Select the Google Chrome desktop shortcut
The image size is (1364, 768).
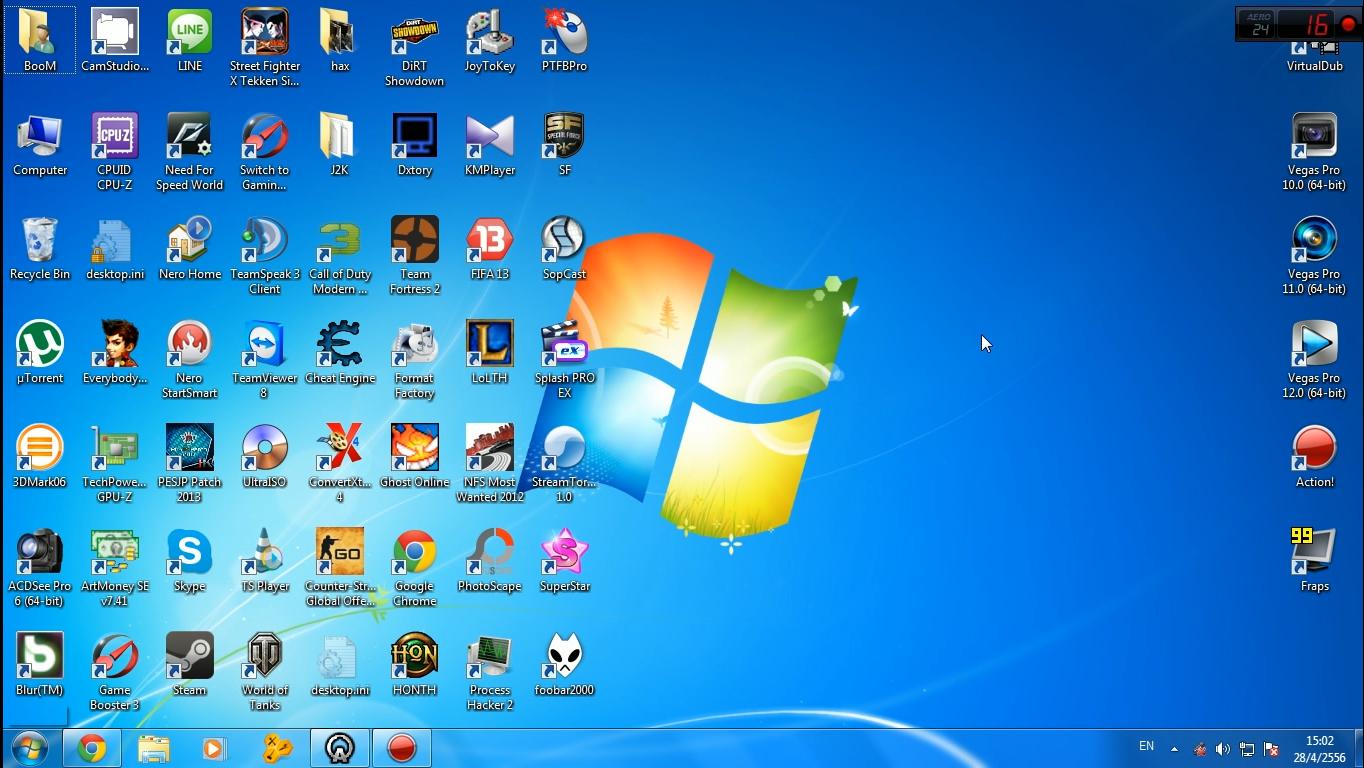[415, 567]
